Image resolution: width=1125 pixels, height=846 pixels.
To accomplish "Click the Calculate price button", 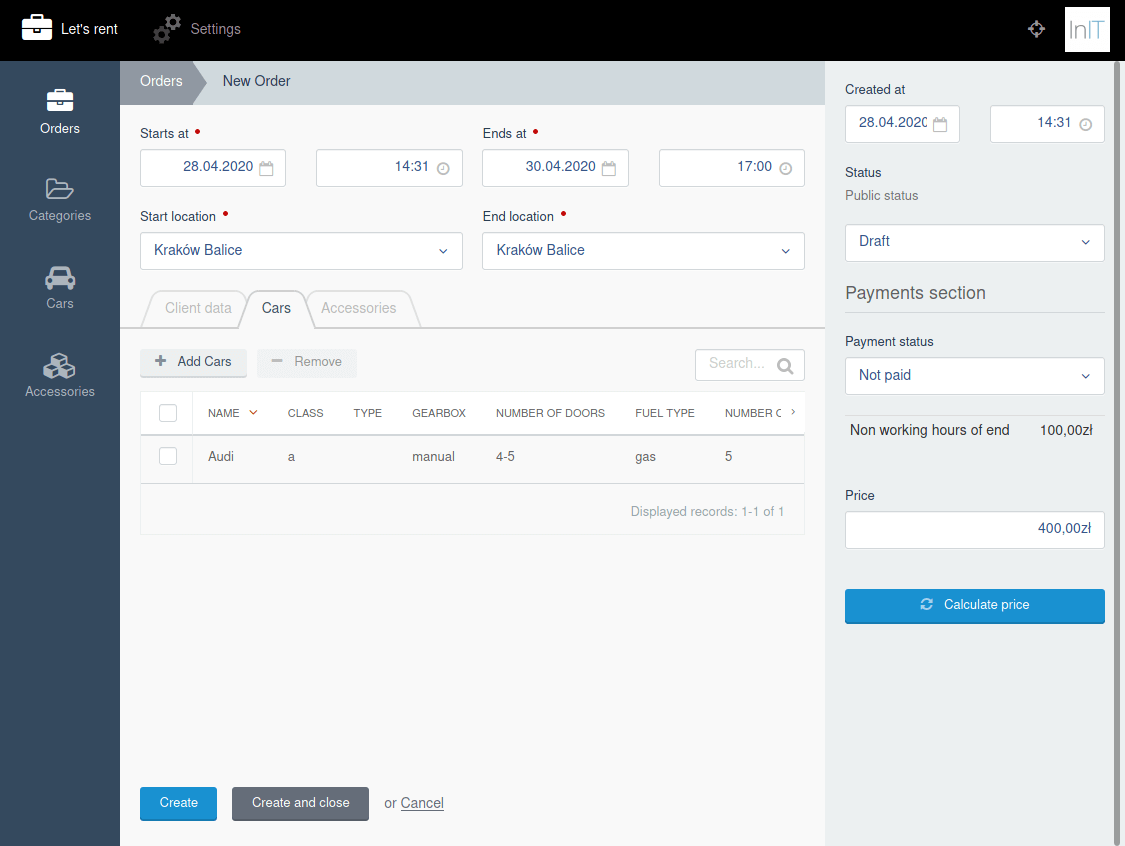I will pos(974,606).
